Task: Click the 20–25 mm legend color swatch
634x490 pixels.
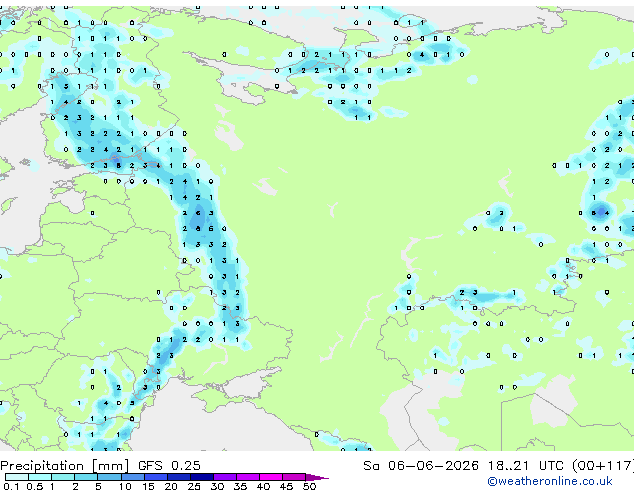Action: point(178,477)
